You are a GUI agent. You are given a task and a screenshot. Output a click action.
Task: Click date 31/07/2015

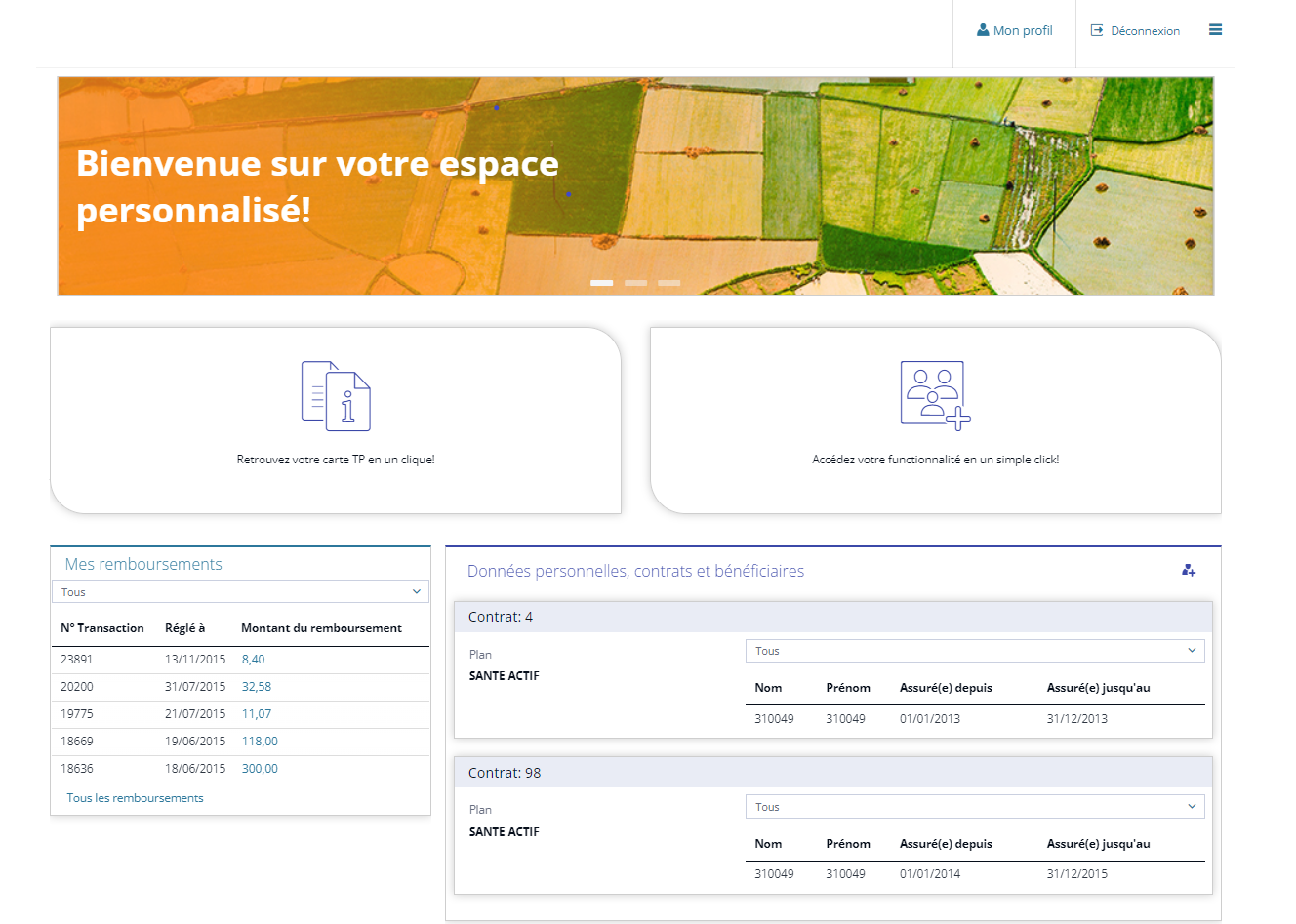(x=195, y=687)
